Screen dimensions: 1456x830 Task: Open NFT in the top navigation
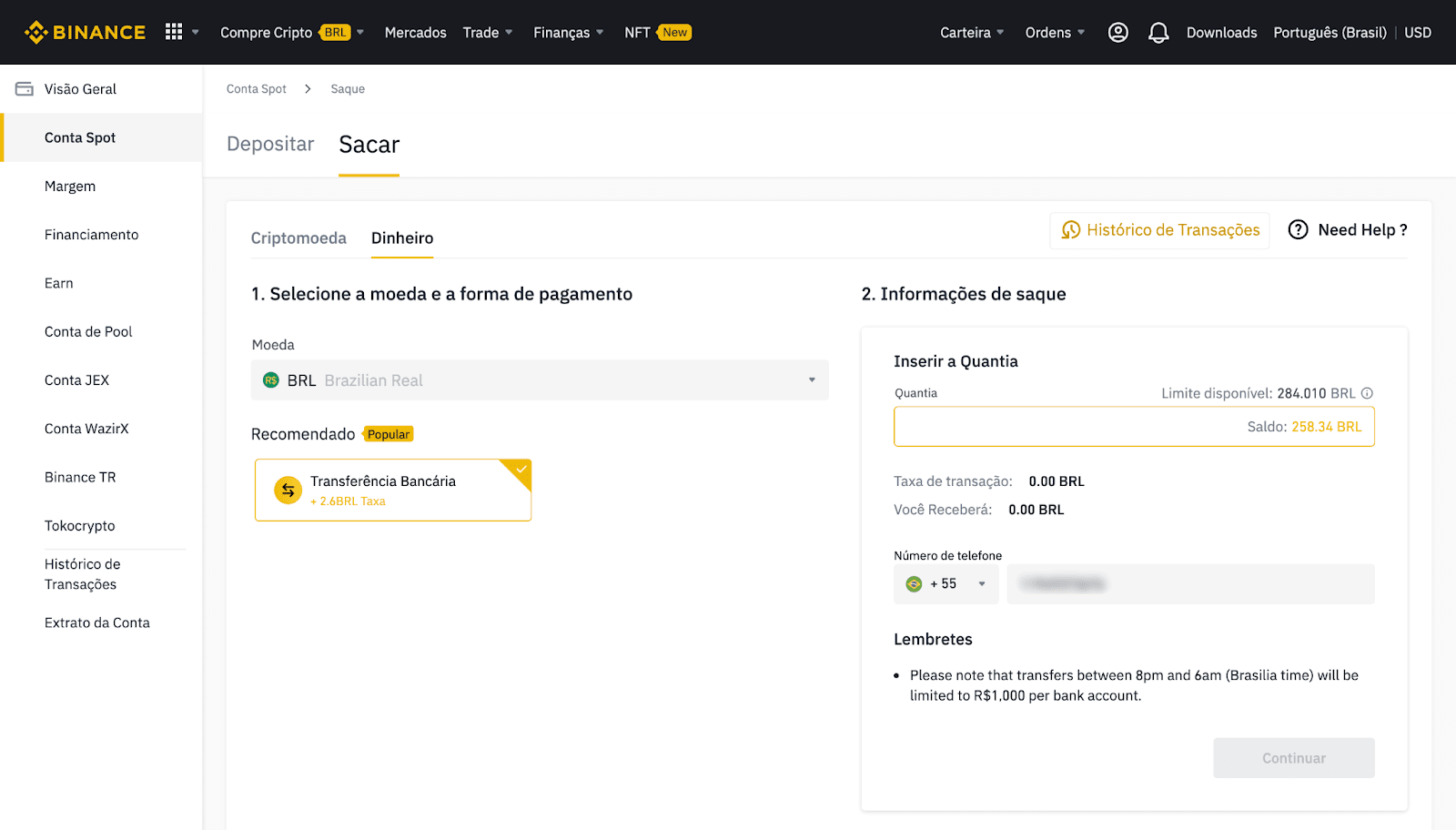tap(637, 33)
